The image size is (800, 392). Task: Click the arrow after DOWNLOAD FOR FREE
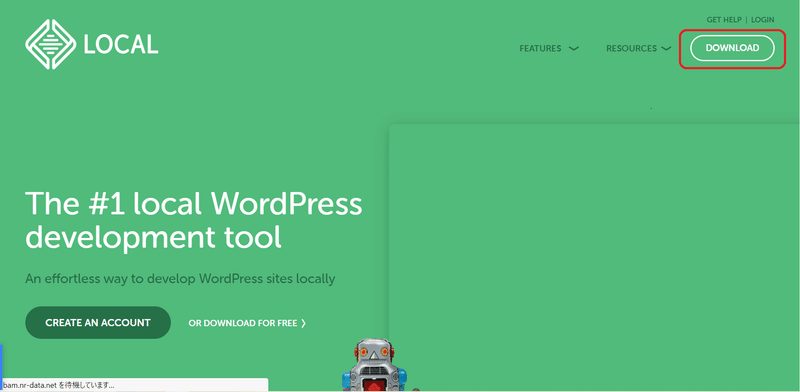pos(304,323)
